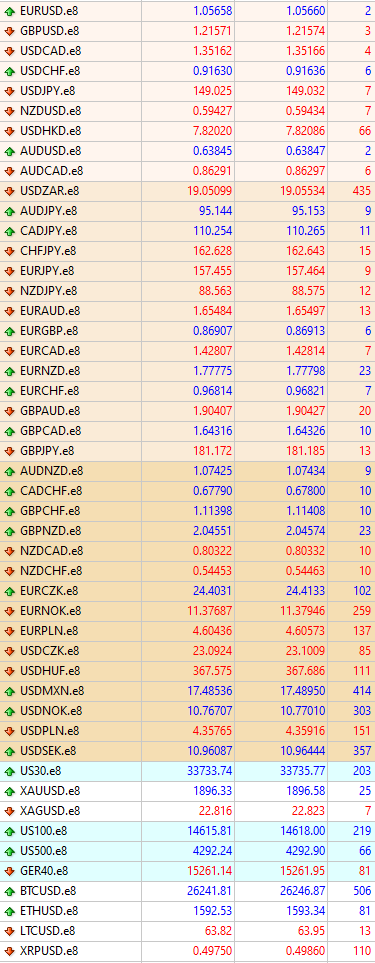The image size is (375, 963).
Task: Click the BTCUSD bid price 26241.81
Action: tap(210, 891)
